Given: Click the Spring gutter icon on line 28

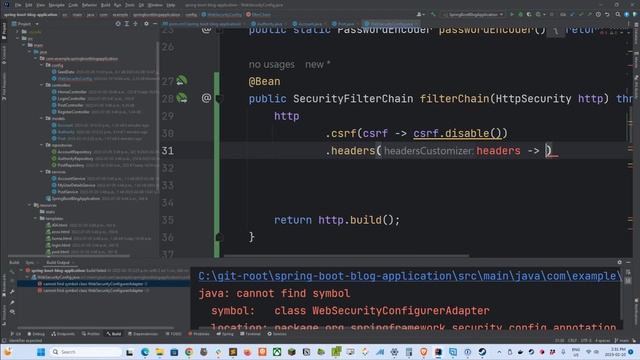Looking at the screenshot, I should tap(182, 98).
